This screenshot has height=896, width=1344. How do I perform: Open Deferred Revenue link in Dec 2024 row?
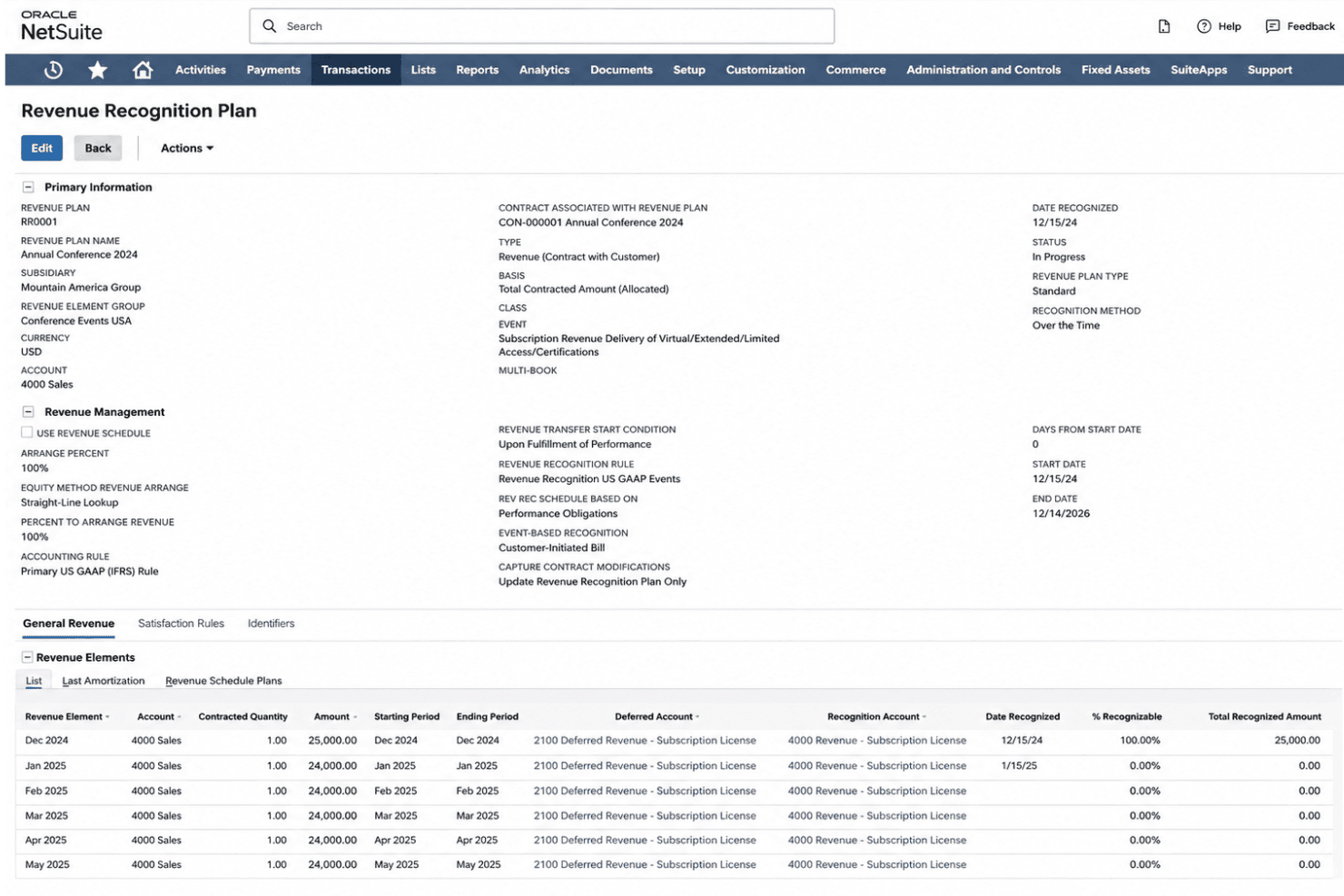[x=645, y=741]
